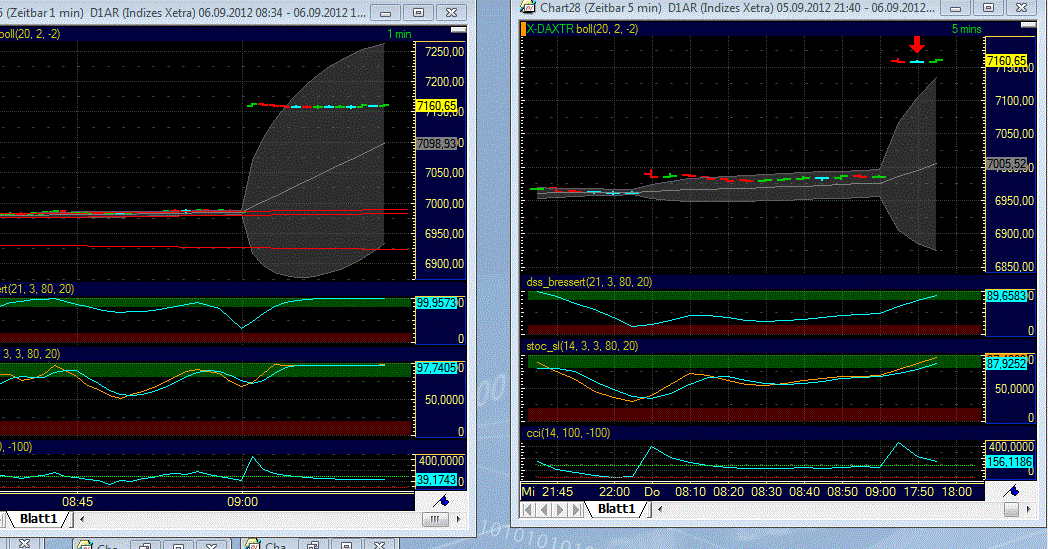This screenshot has height=549, width=1048.
Task: Click '1 min' timeframe label
Action: tap(399, 34)
